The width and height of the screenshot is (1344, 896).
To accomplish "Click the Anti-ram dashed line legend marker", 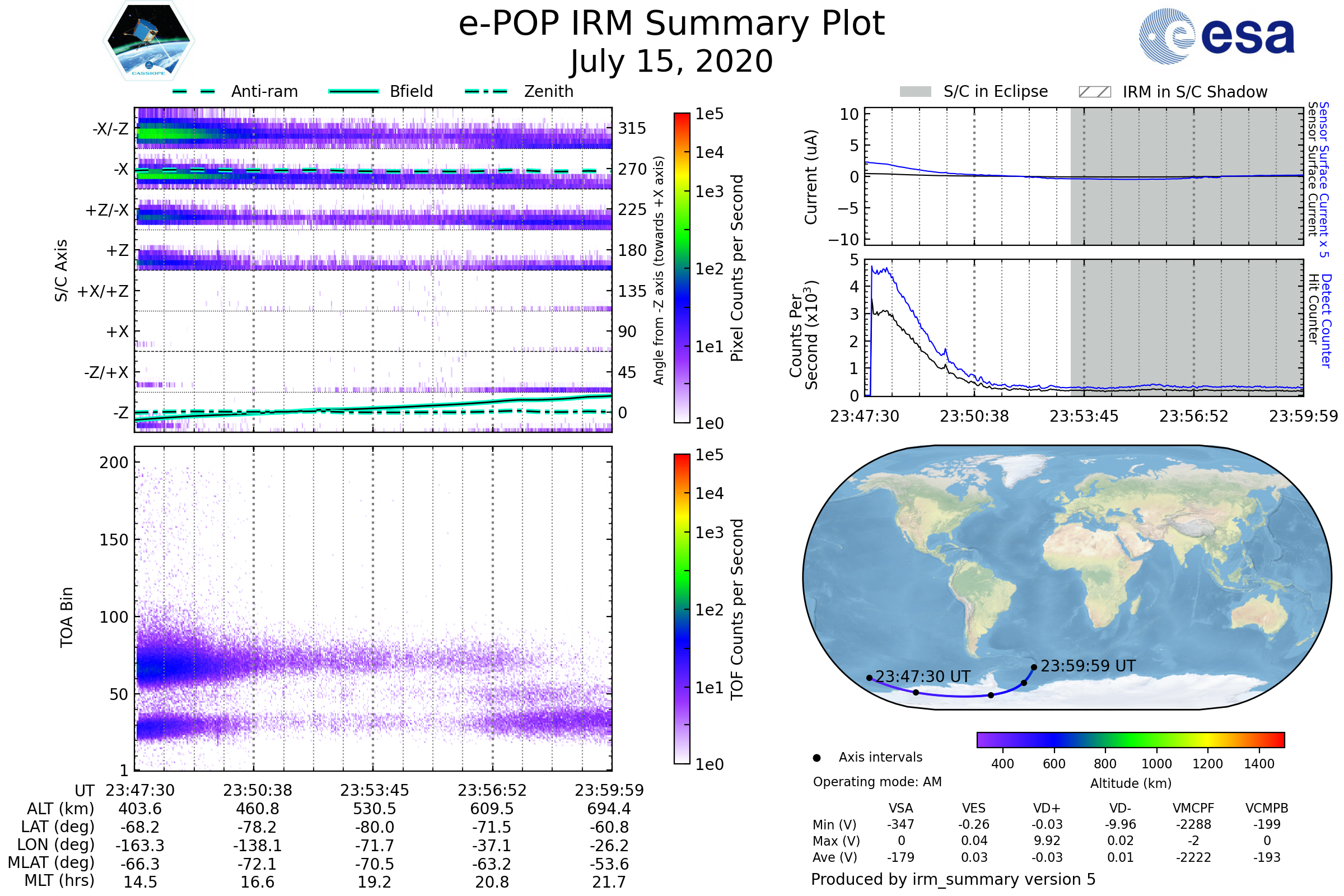I will coord(194,91).
